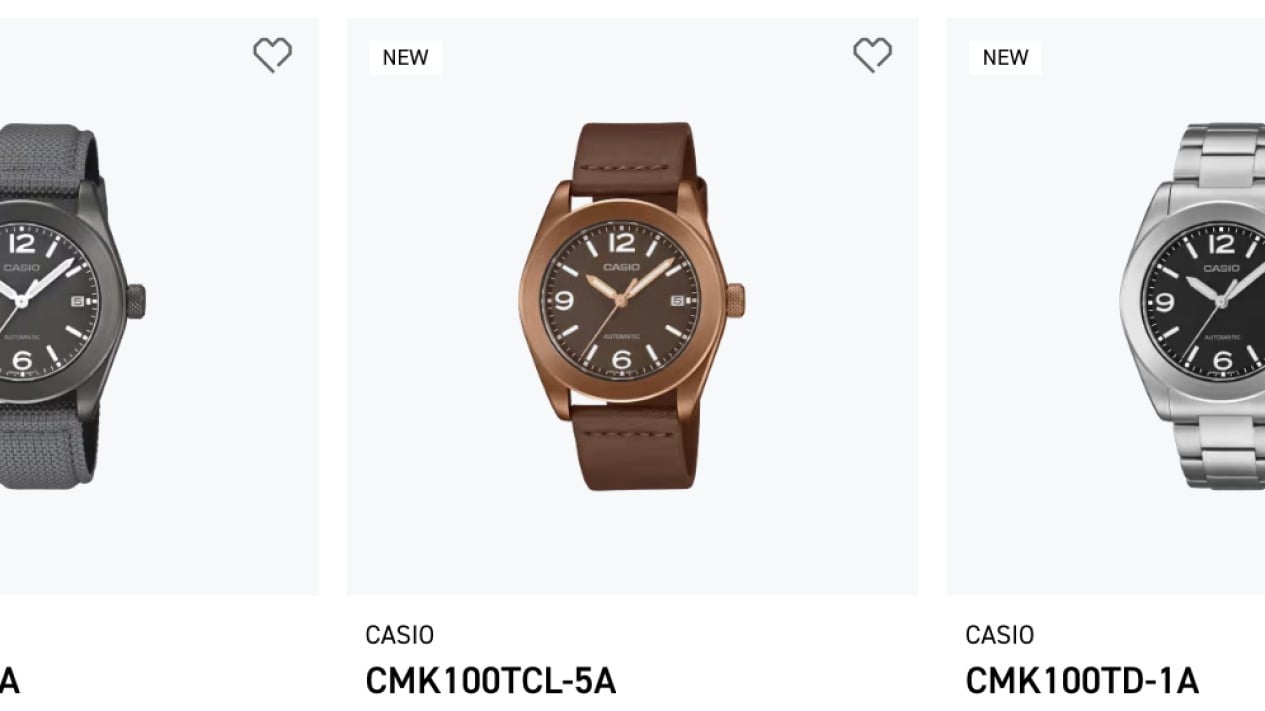Open the CMK100TD-1A product link
The height and width of the screenshot is (711, 1265).
[1081, 681]
